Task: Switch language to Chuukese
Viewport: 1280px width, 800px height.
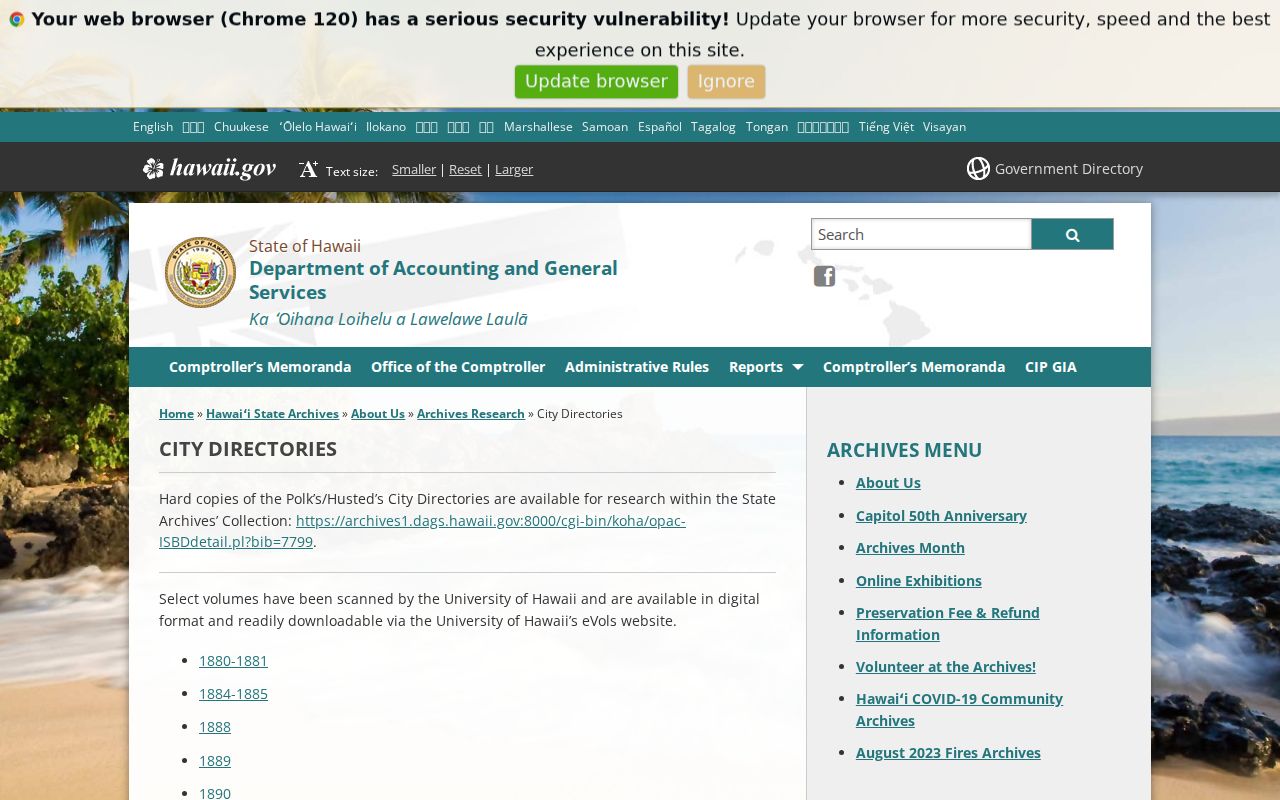Action: (241, 126)
